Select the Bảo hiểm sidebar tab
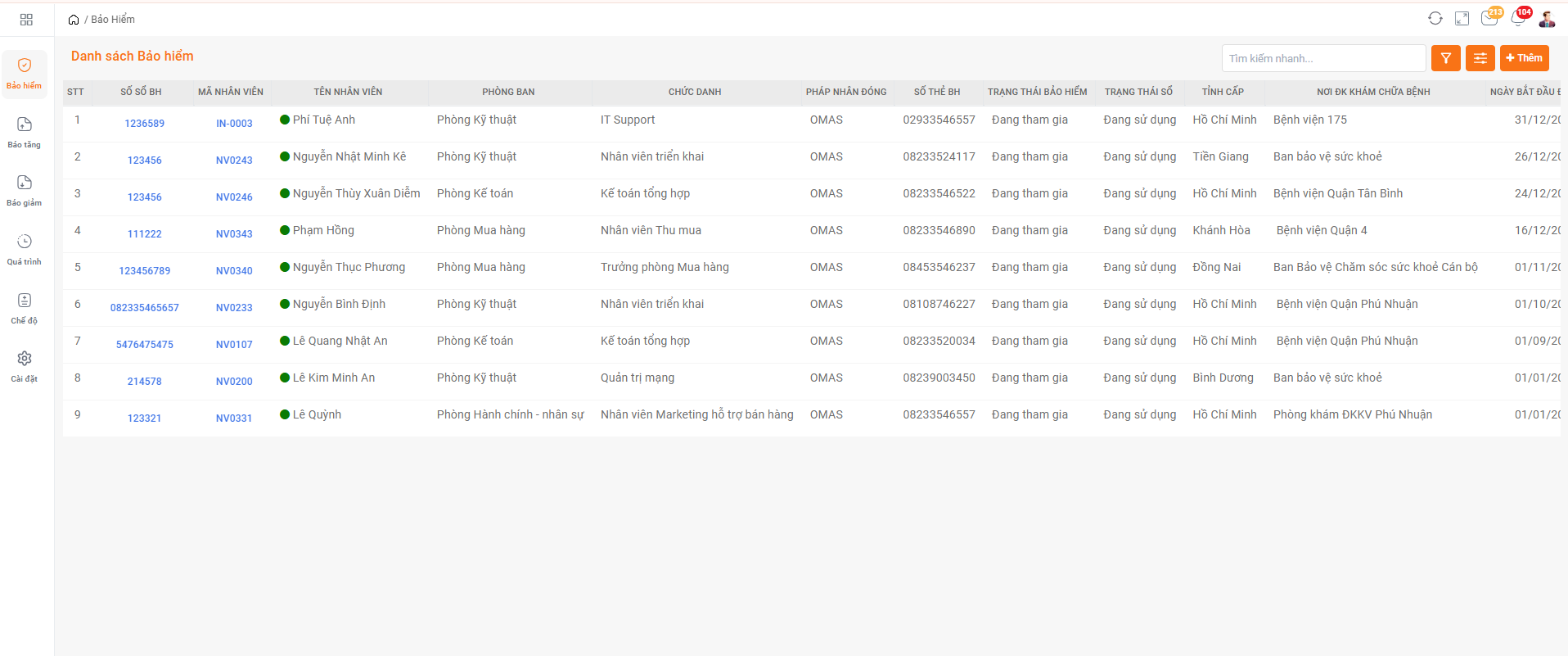This screenshot has height=656, width=1568. [x=25, y=74]
